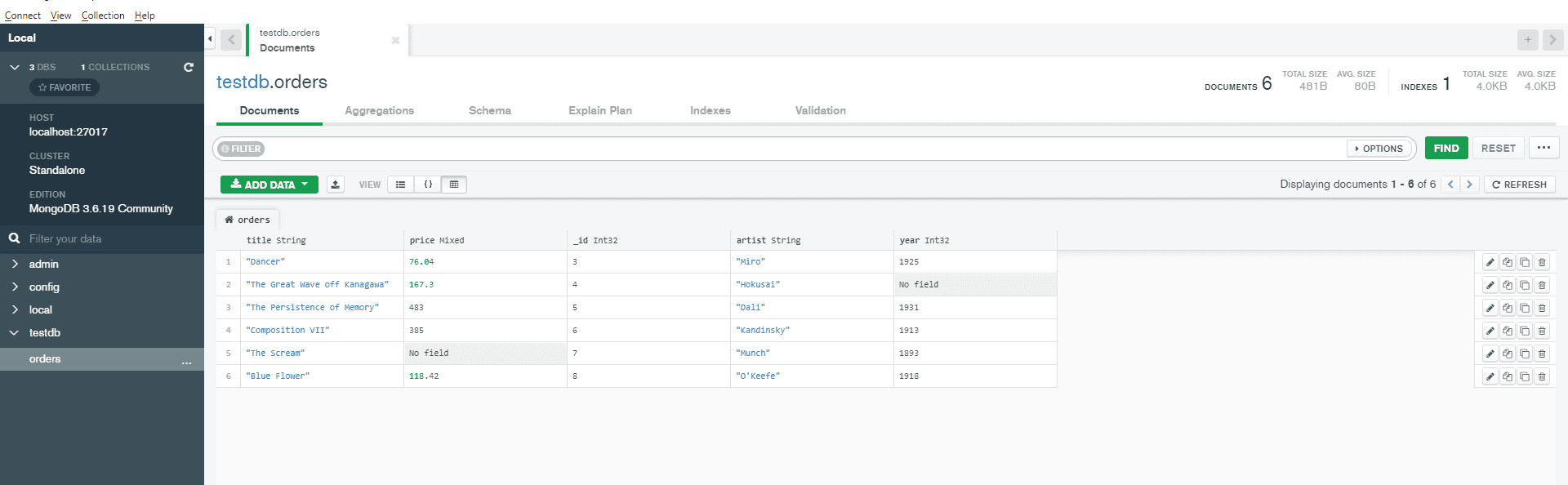Go to next page of documents
This screenshot has width=1568, height=485.
pos(1469,185)
